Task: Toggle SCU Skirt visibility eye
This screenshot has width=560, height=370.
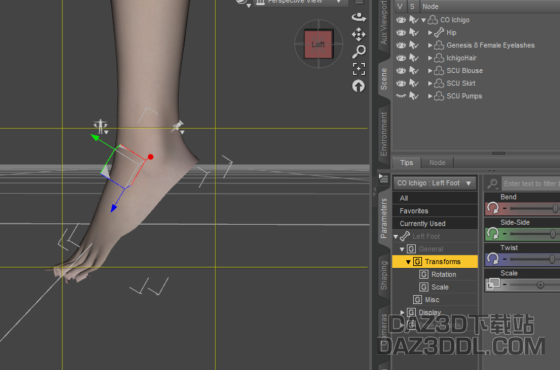Action: tap(401, 83)
